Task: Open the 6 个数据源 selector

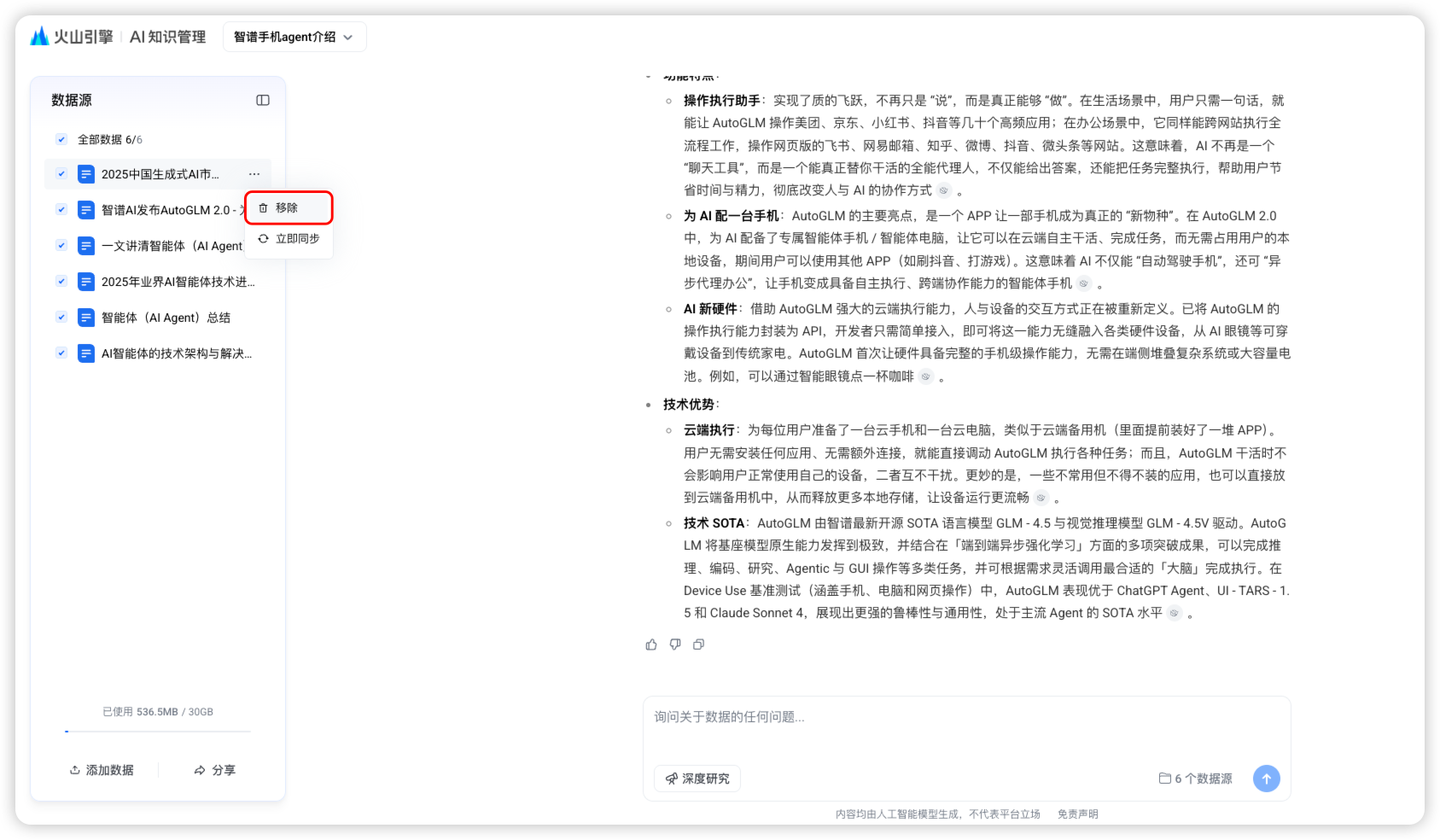Action: (x=1195, y=779)
